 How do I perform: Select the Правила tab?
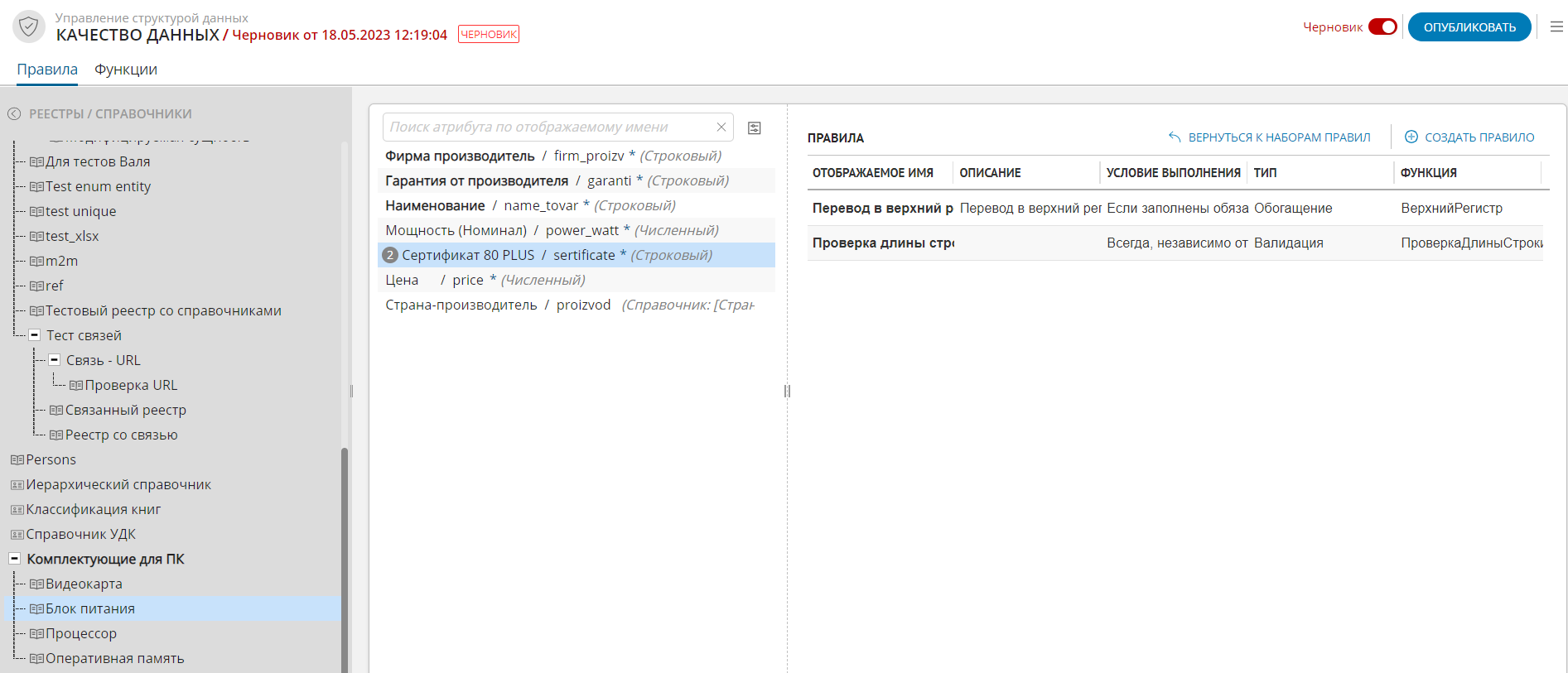pos(47,70)
